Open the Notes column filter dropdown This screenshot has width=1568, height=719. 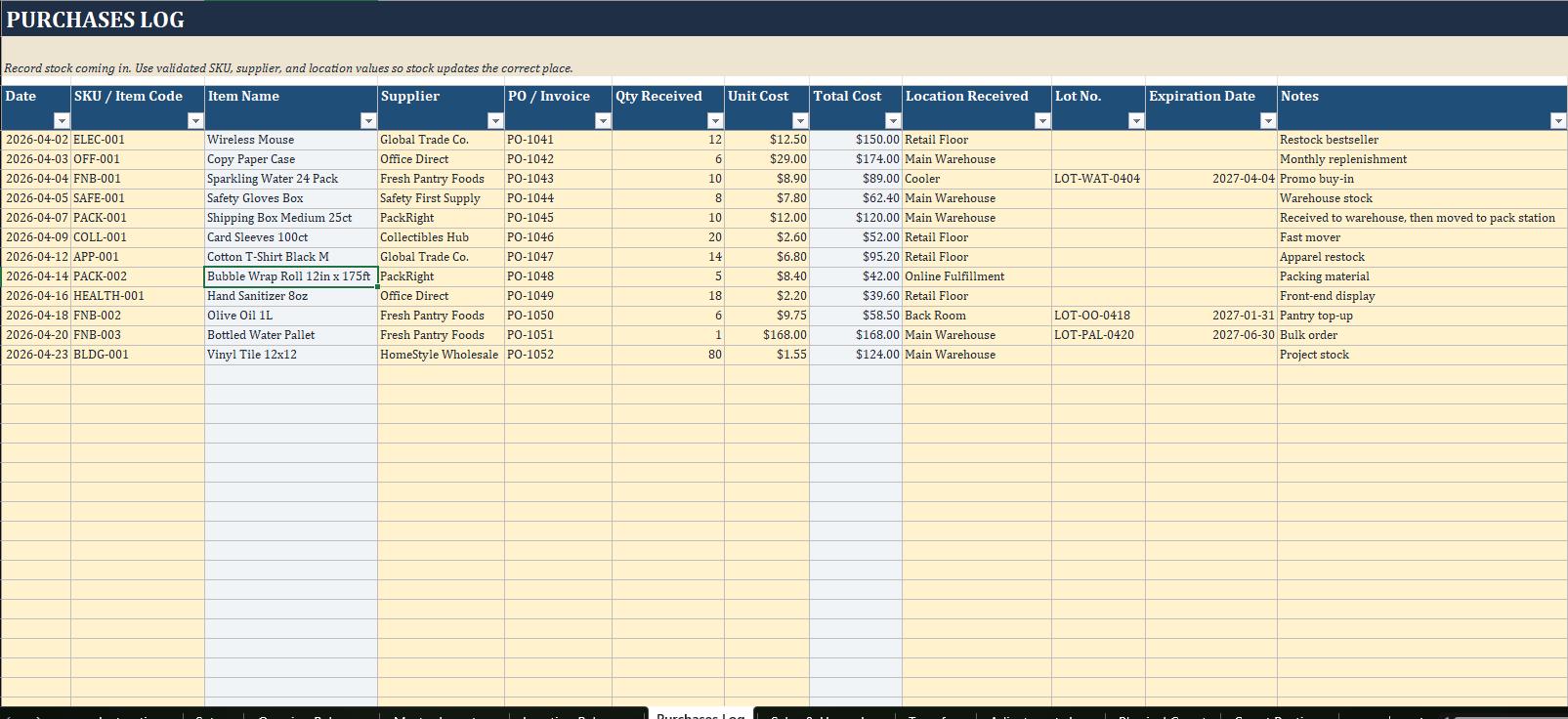[1558, 120]
